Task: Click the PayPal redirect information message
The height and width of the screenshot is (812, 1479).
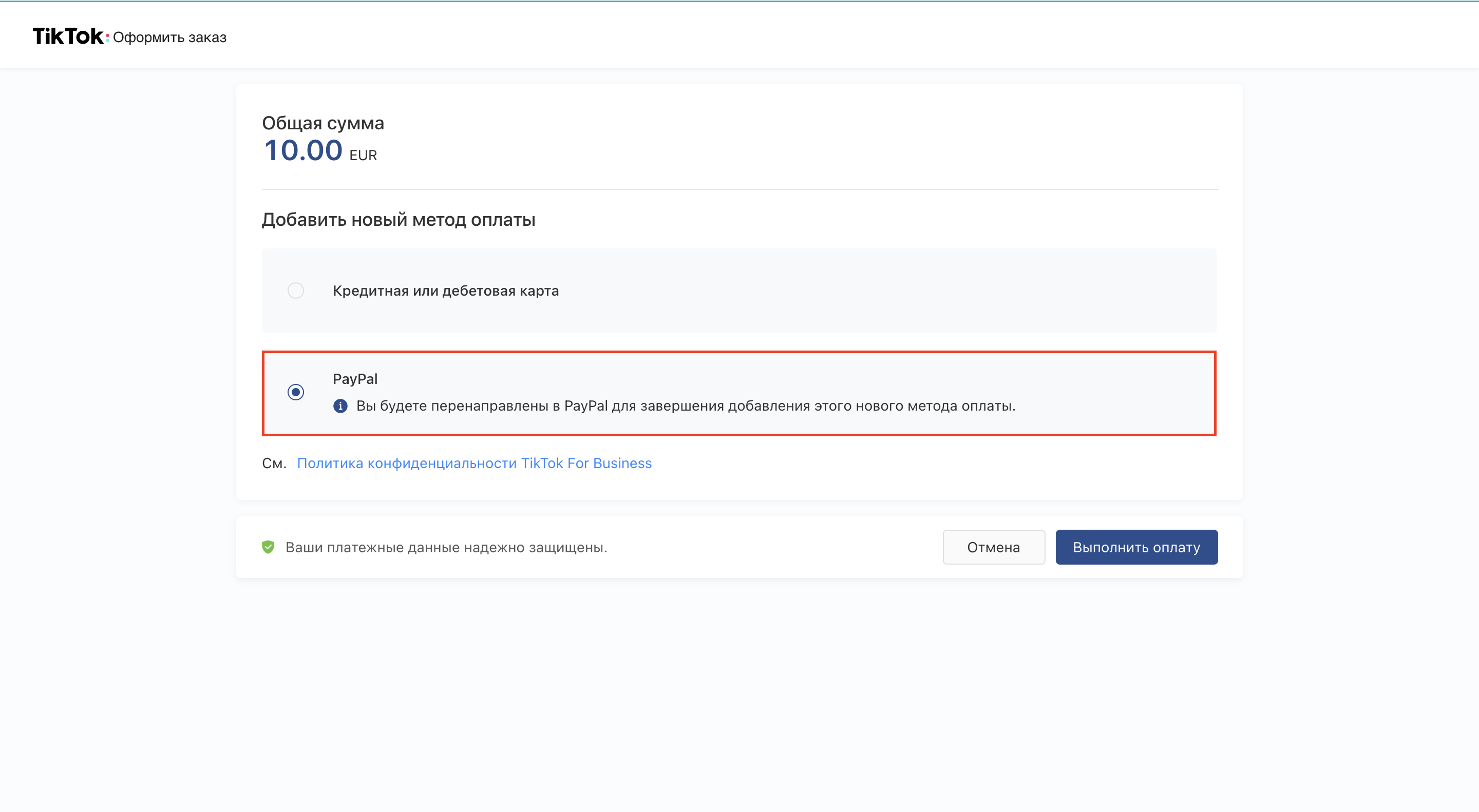Action: [686, 405]
